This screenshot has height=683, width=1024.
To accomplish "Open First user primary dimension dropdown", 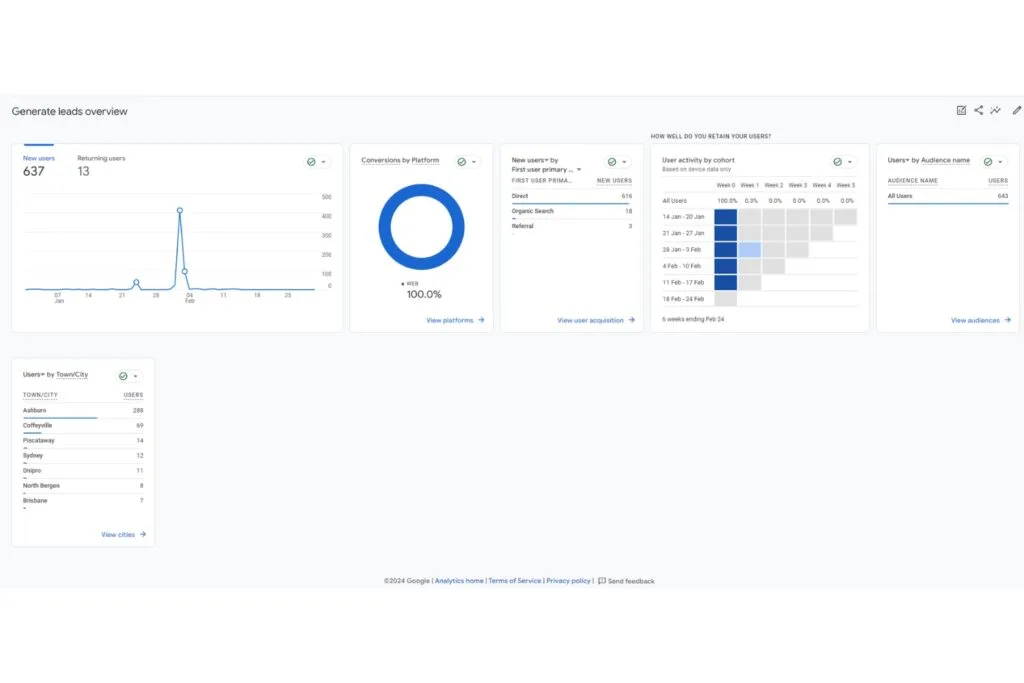I will coord(579,170).
